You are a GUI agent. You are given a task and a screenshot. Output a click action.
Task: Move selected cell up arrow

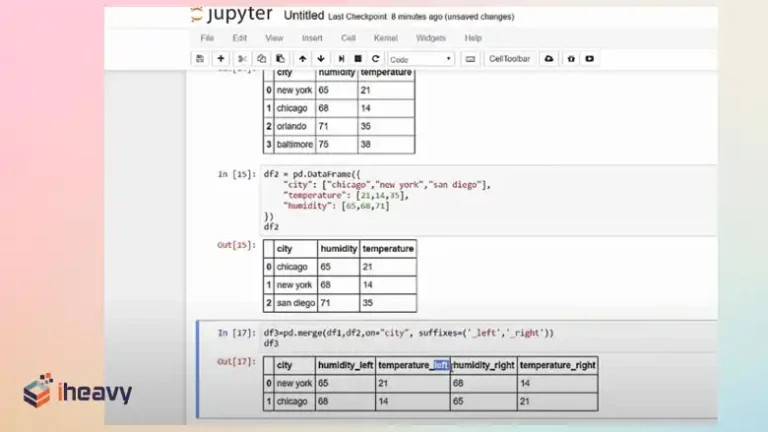pos(303,59)
